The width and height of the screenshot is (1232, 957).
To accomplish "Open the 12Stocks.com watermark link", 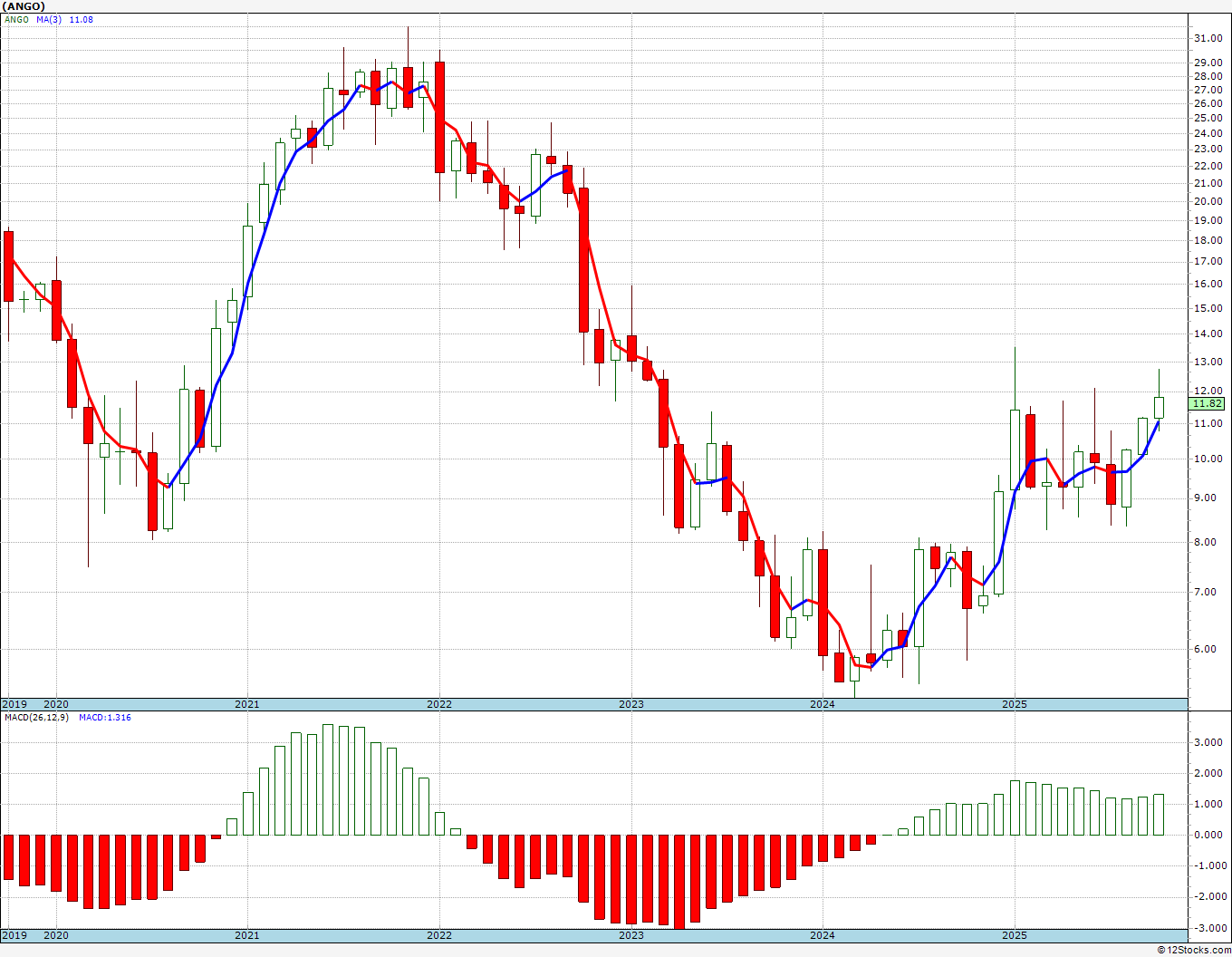I will (x=1194, y=950).
